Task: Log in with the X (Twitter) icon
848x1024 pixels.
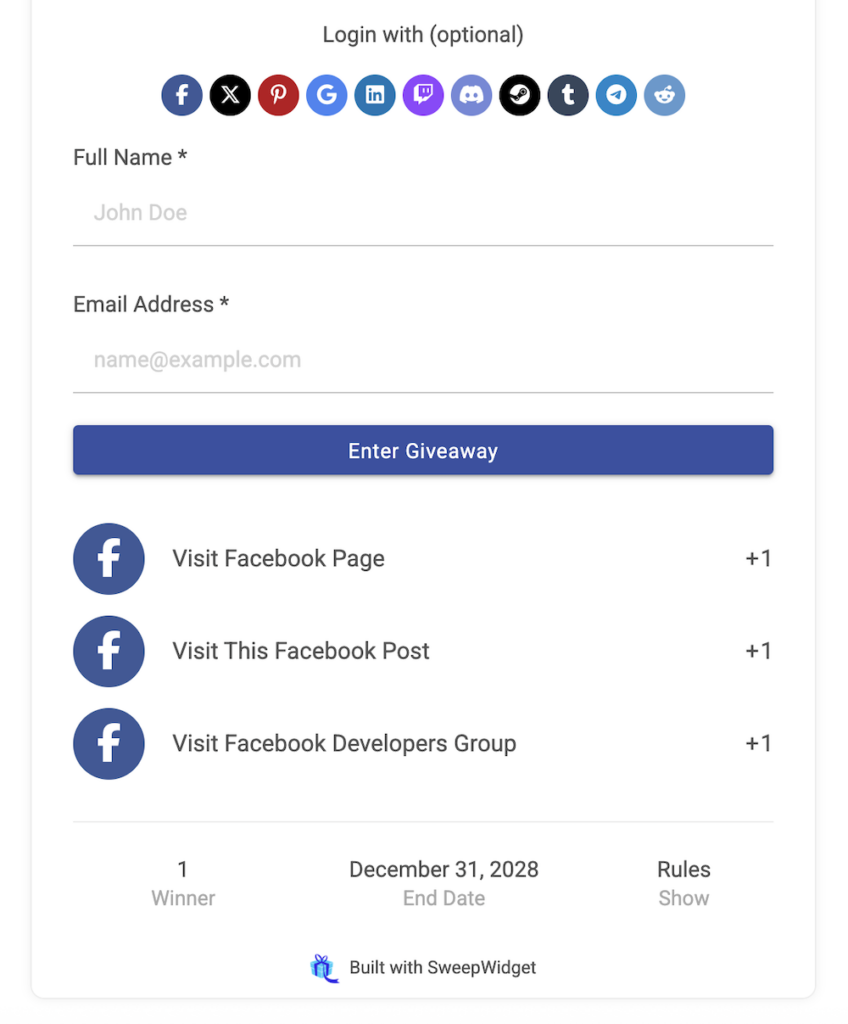Action: coord(230,96)
